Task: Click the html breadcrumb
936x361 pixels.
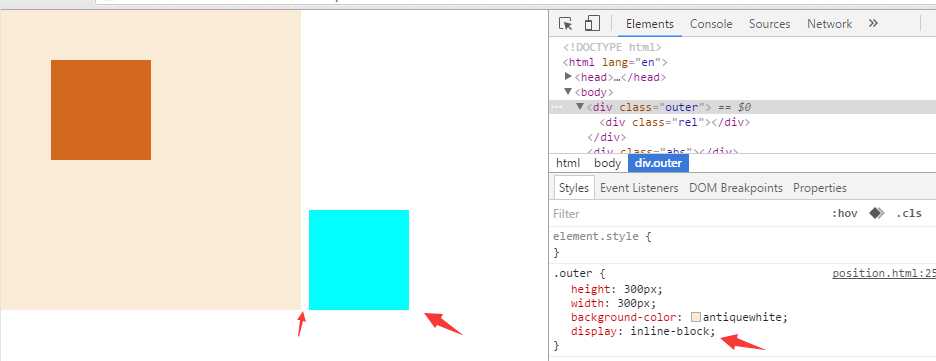Action: [567, 163]
